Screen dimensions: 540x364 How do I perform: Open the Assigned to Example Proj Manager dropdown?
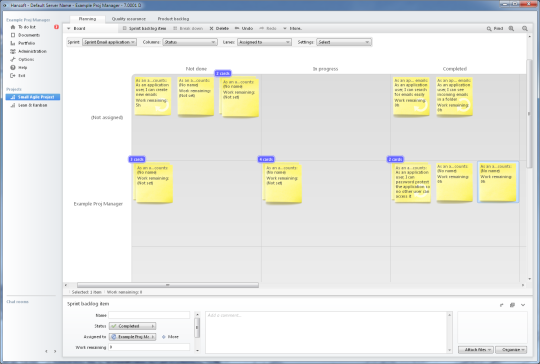(132, 337)
